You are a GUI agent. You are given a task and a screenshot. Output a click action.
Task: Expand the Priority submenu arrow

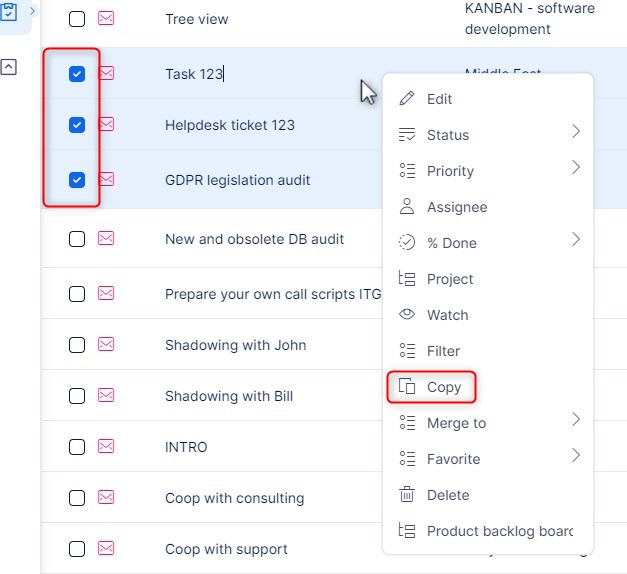(576, 168)
